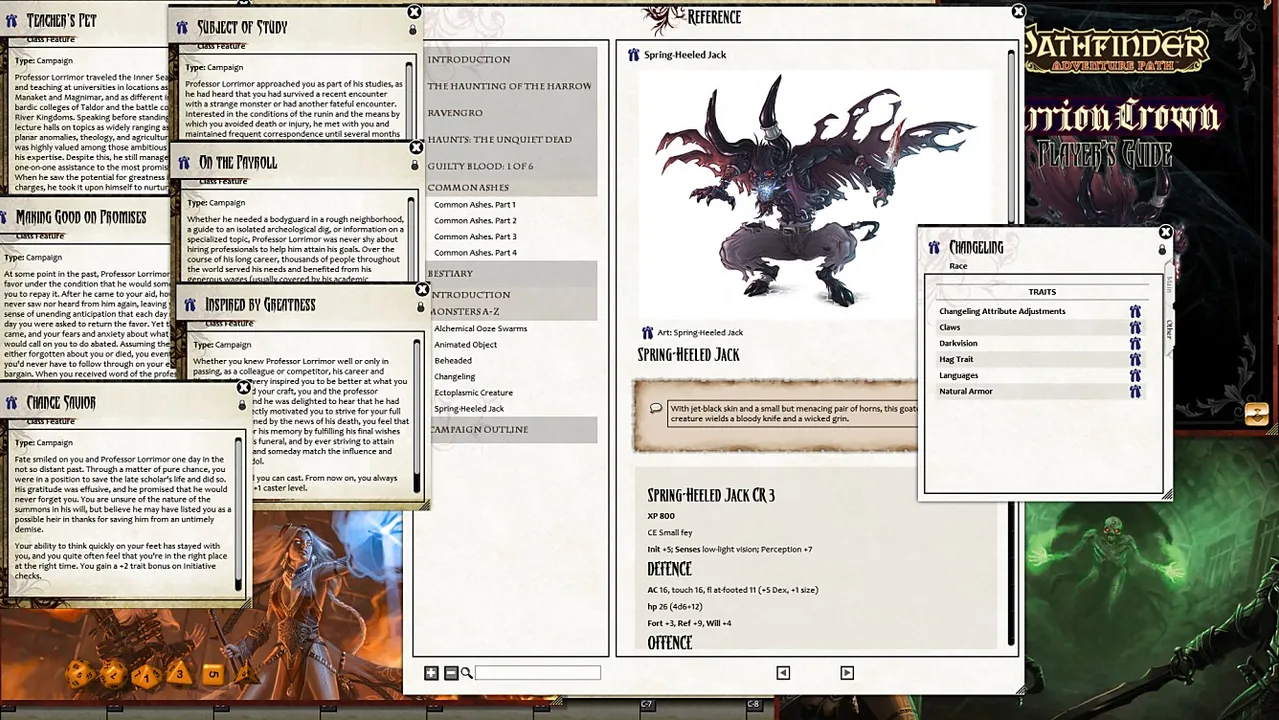Click the Spring-Heeled Jack header link icon
Screen dimensions: 1279x720
coord(633,55)
